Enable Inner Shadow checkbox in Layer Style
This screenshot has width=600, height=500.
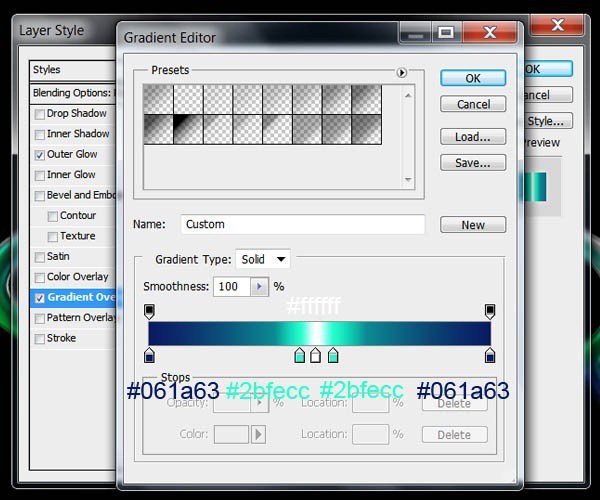click(x=39, y=135)
